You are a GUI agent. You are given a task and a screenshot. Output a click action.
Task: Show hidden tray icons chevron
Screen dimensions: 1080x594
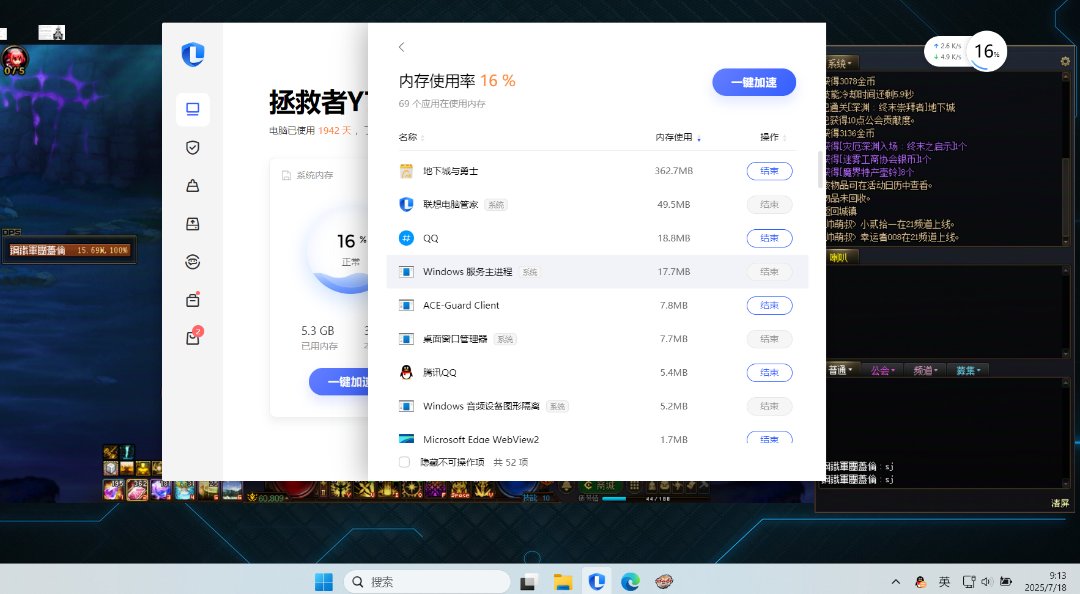(895, 582)
